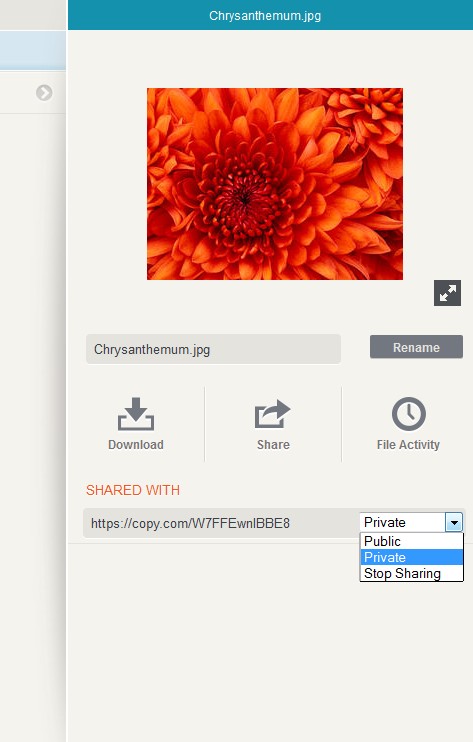
Task: Open the fullscreen expand arrows icon
Action: click(447, 293)
